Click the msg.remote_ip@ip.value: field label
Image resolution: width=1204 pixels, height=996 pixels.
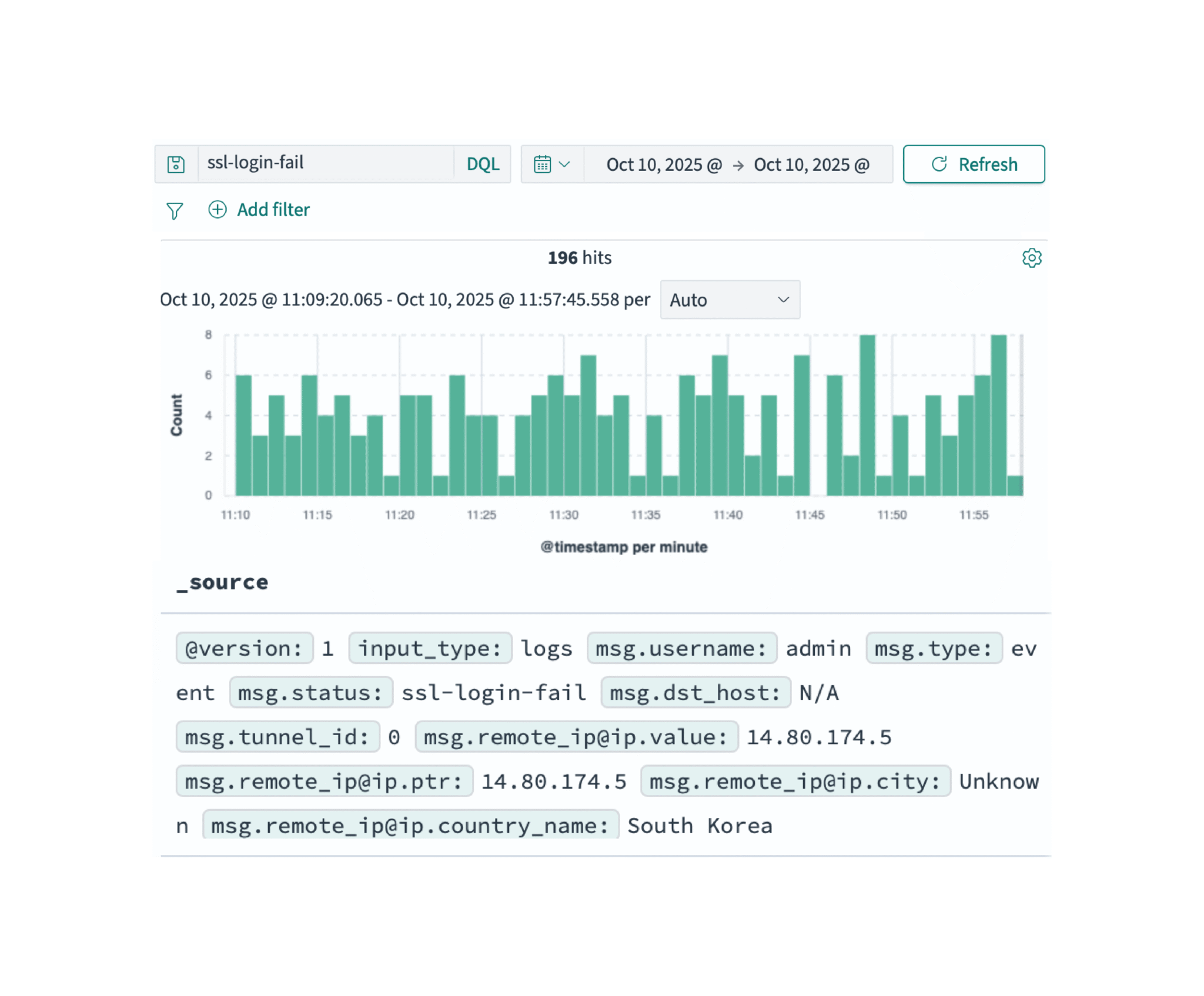(576, 736)
